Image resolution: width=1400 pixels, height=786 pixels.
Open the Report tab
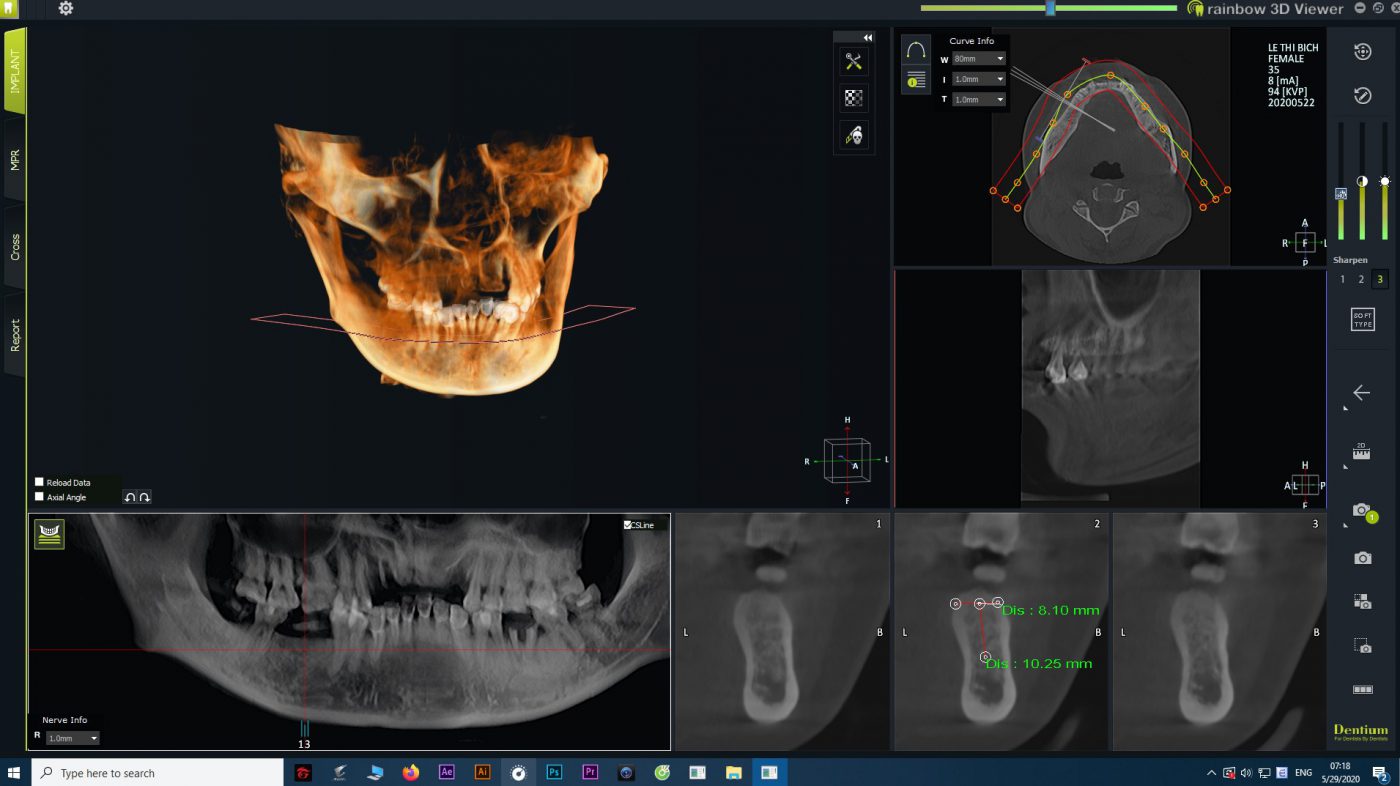click(x=15, y=335)
